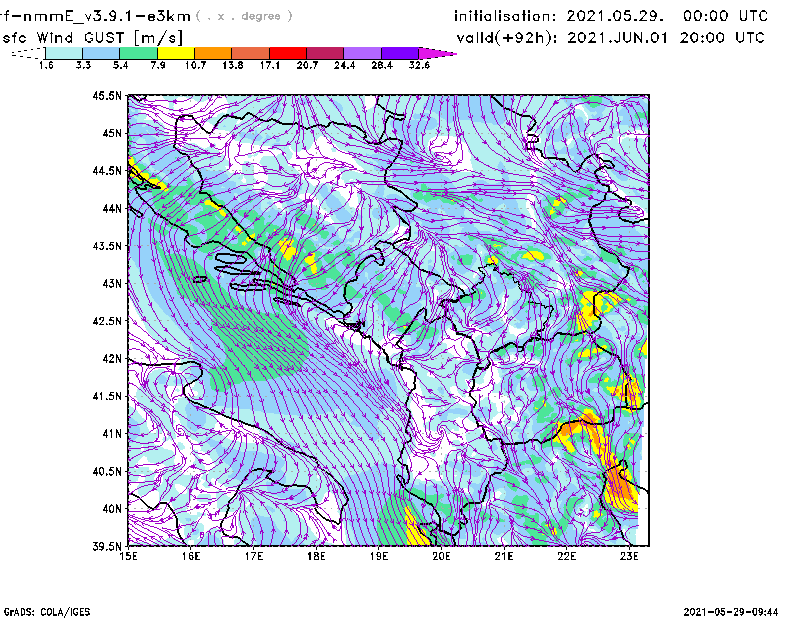The width and height of the screenshot is (800, 618).
Task: Click the light cyan 1.6–3.3 legend swatch
Action: pos(64,53)
